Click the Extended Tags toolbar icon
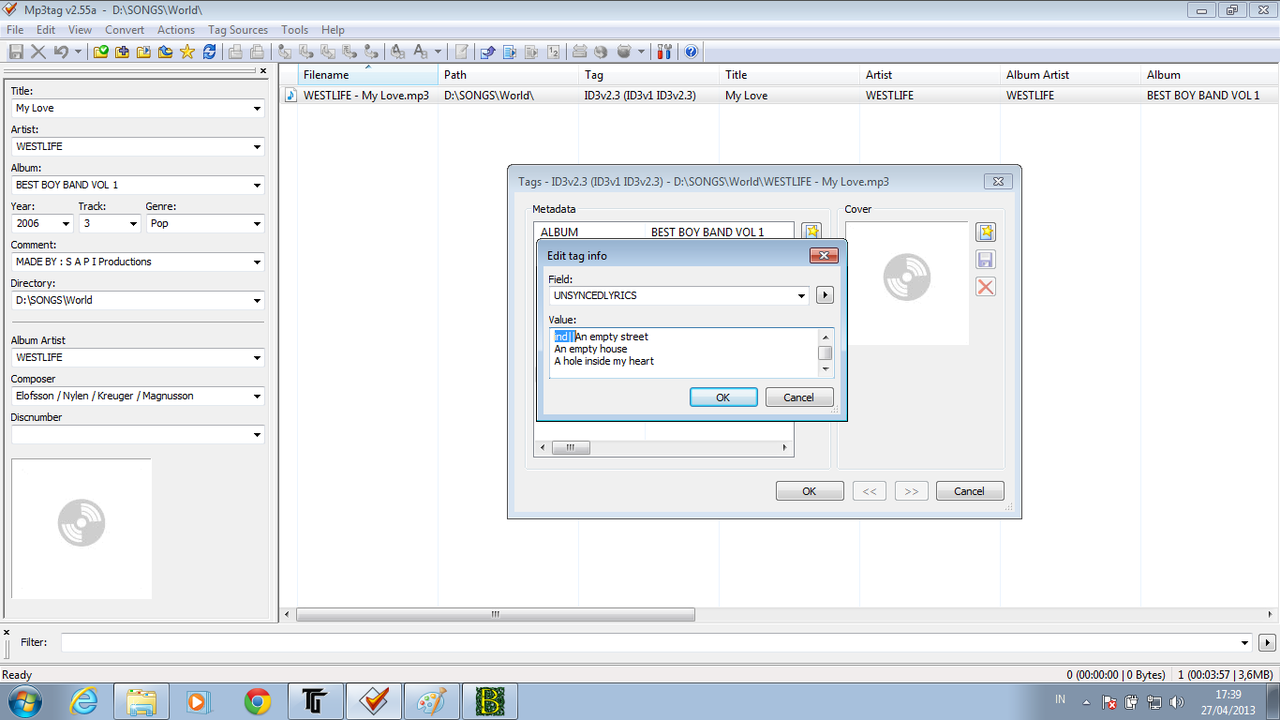 click(461, 51)
